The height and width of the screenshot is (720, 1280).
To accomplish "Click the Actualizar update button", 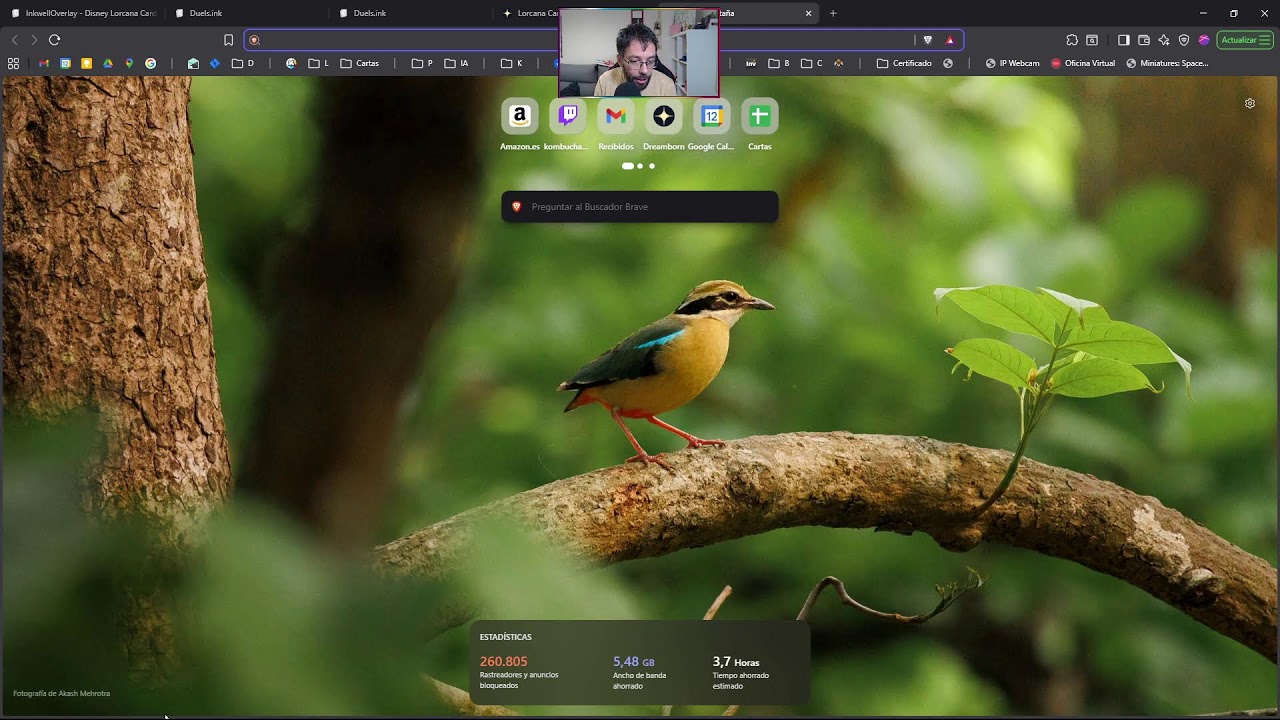I will tap(1245, 40).
